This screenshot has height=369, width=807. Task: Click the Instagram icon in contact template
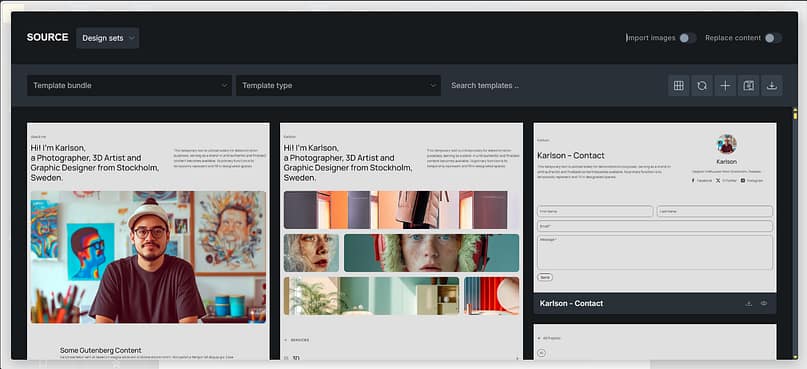coord(743,181)
